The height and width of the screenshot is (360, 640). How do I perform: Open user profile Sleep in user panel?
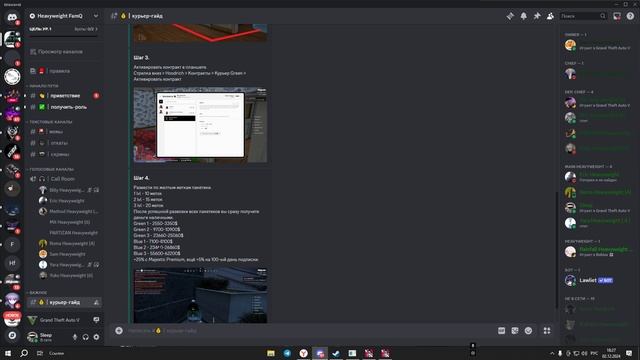coord(46,337)
